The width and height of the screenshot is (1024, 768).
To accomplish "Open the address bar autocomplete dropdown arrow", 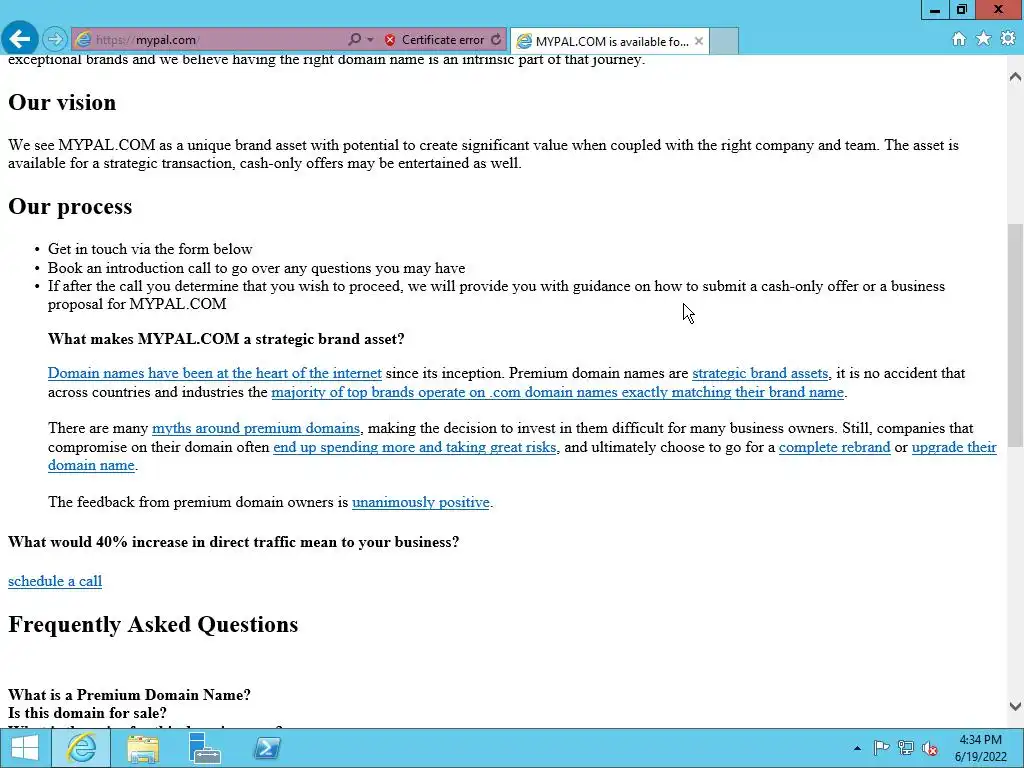I will pos(370,39).
